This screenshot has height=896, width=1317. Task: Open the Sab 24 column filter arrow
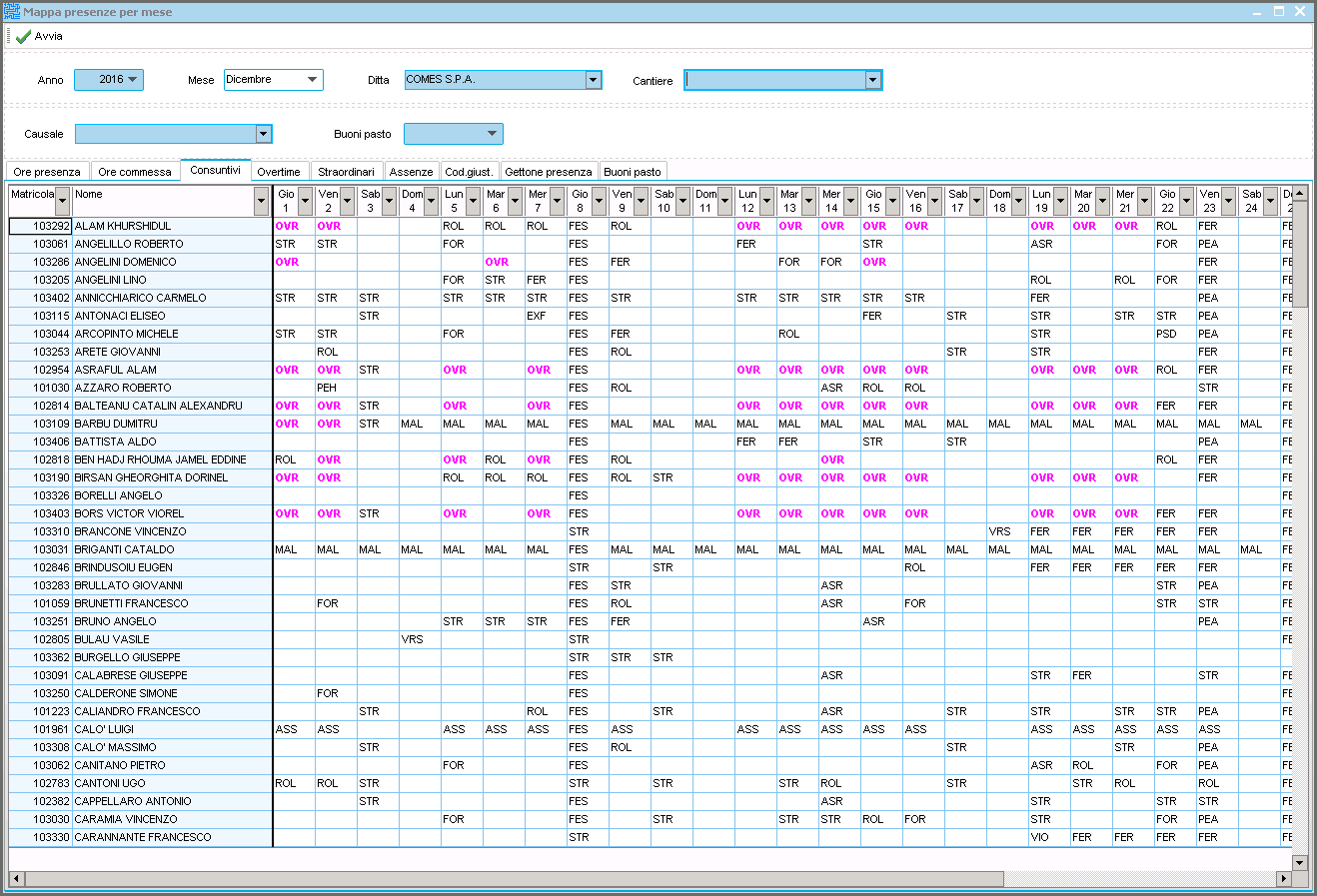(1271, 201)
